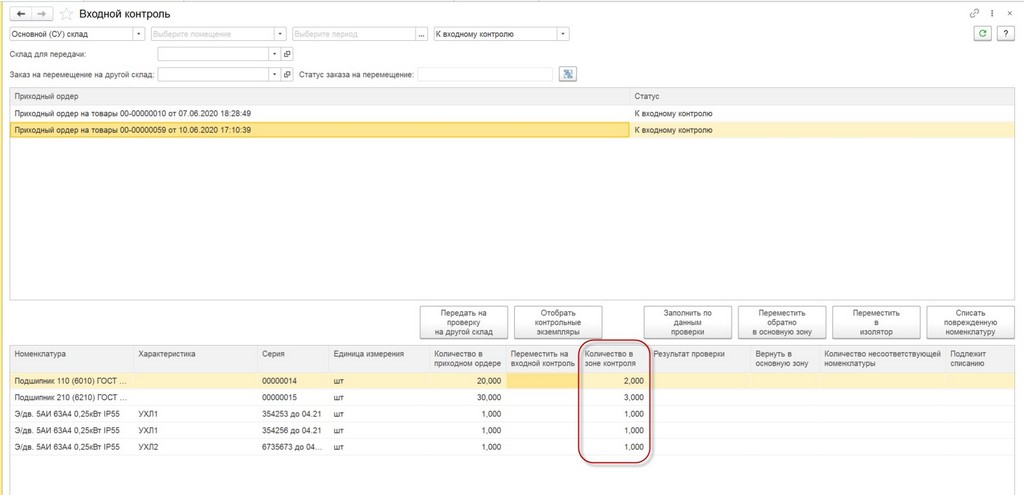Click Переместить в изолятор button
This screenshot has width=1024, height=495.
(x=876, y=322)
